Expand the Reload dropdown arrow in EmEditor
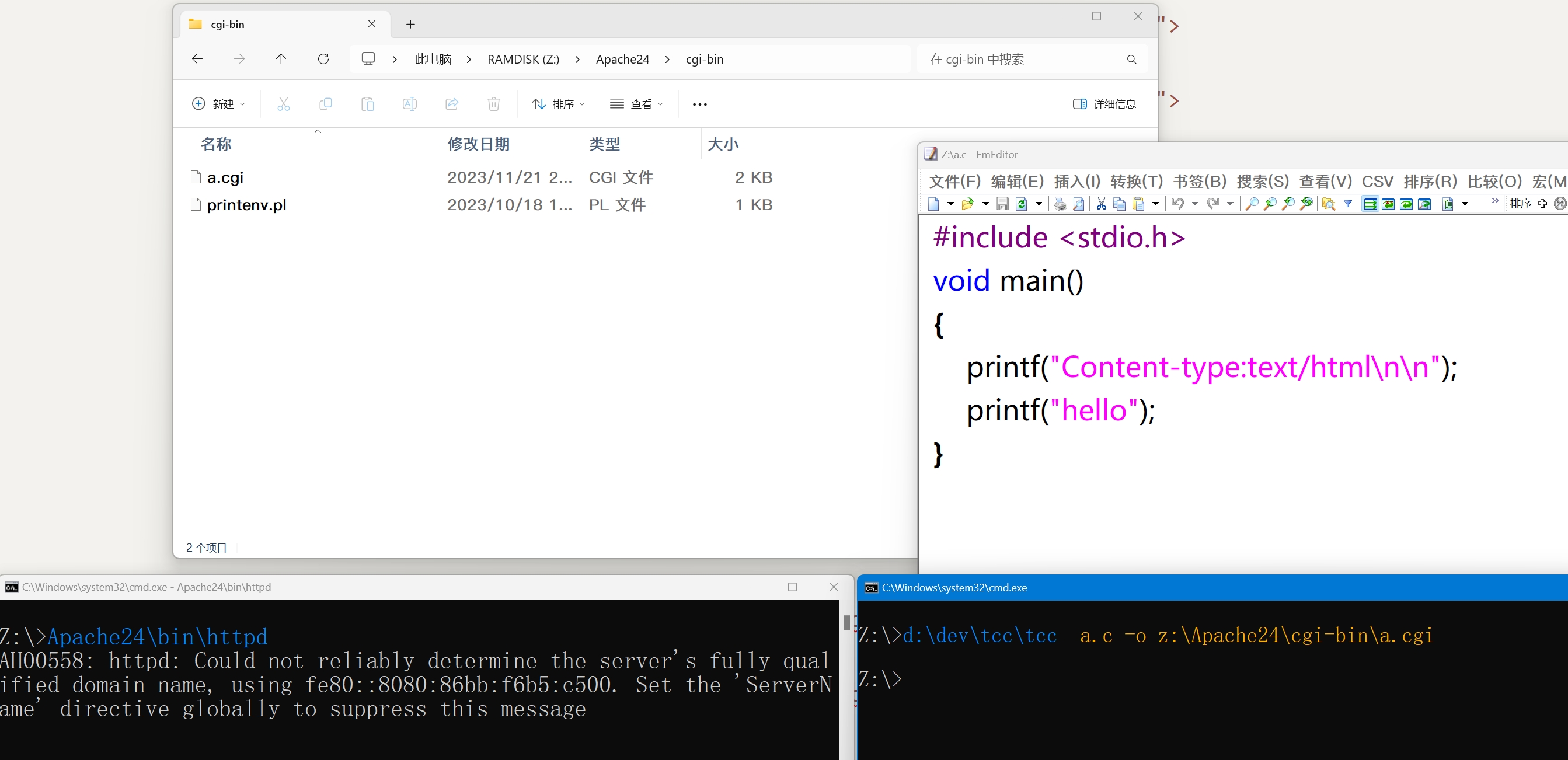Screen dimensions: 1568x760 (1039, 204)
